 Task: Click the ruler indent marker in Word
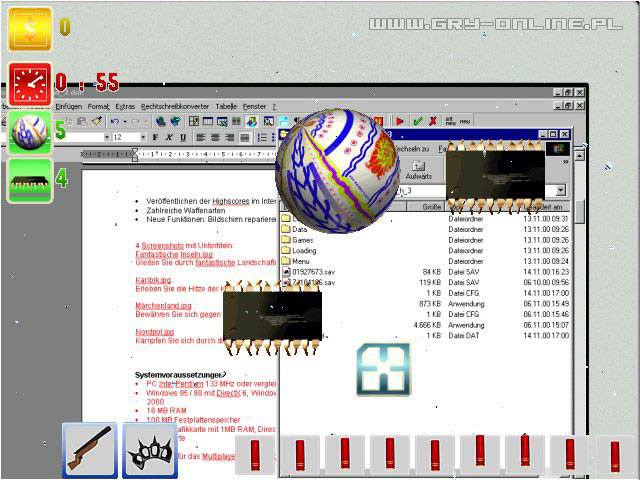135,155
